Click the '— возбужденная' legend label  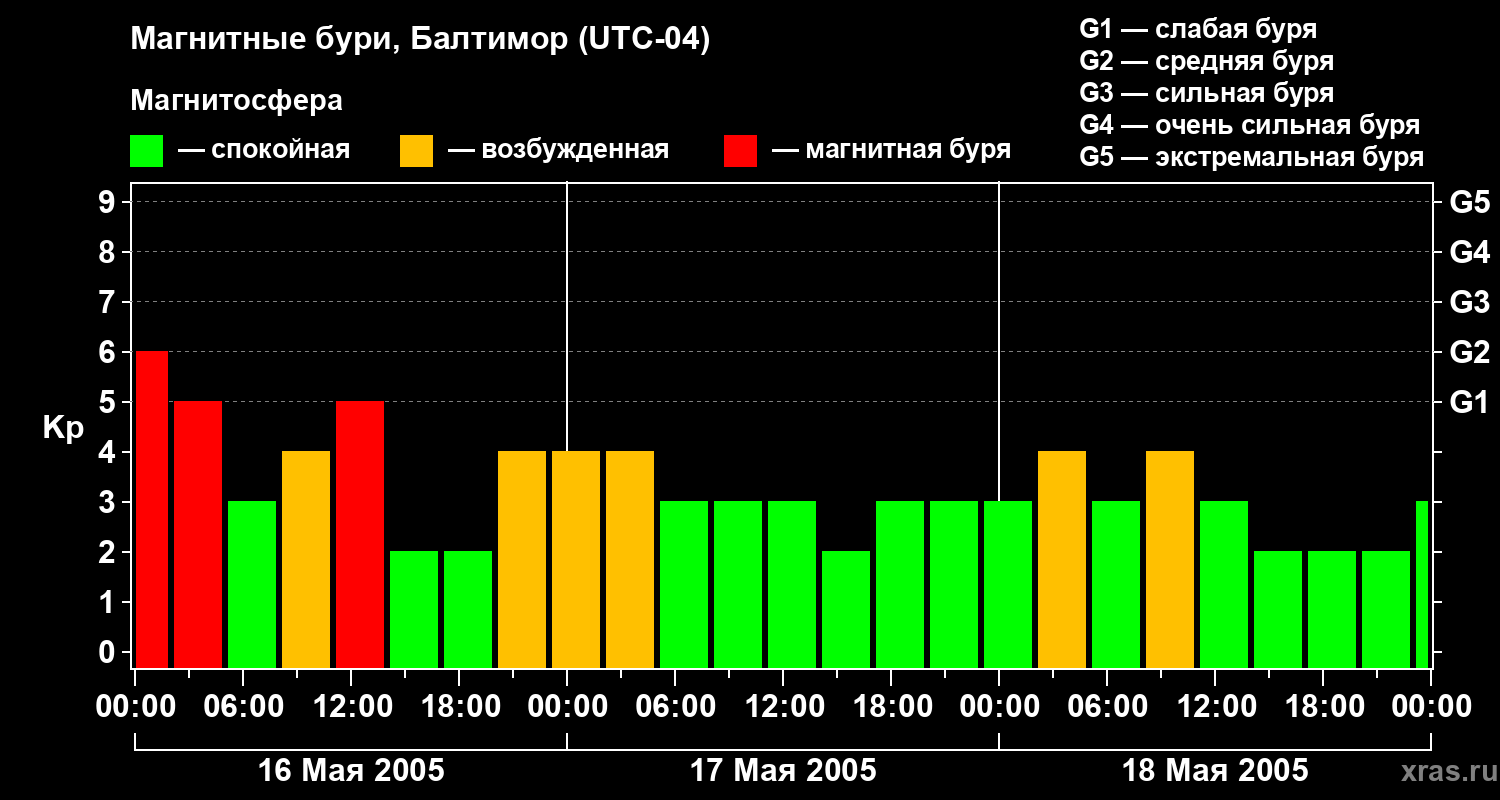[558, 150]
